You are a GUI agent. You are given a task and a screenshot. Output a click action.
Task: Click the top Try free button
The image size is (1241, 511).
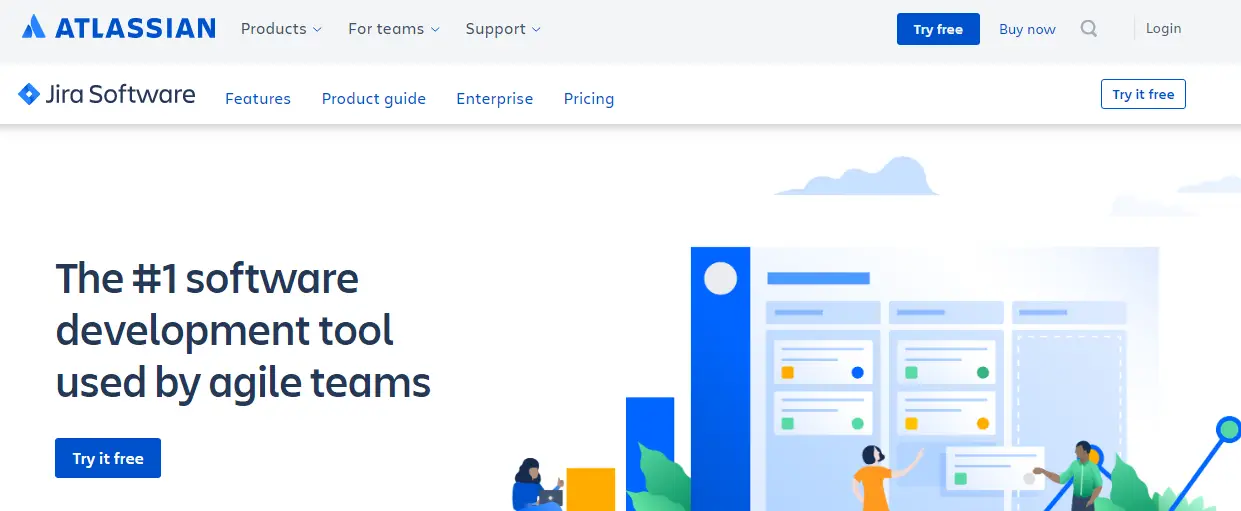(938, 29)
